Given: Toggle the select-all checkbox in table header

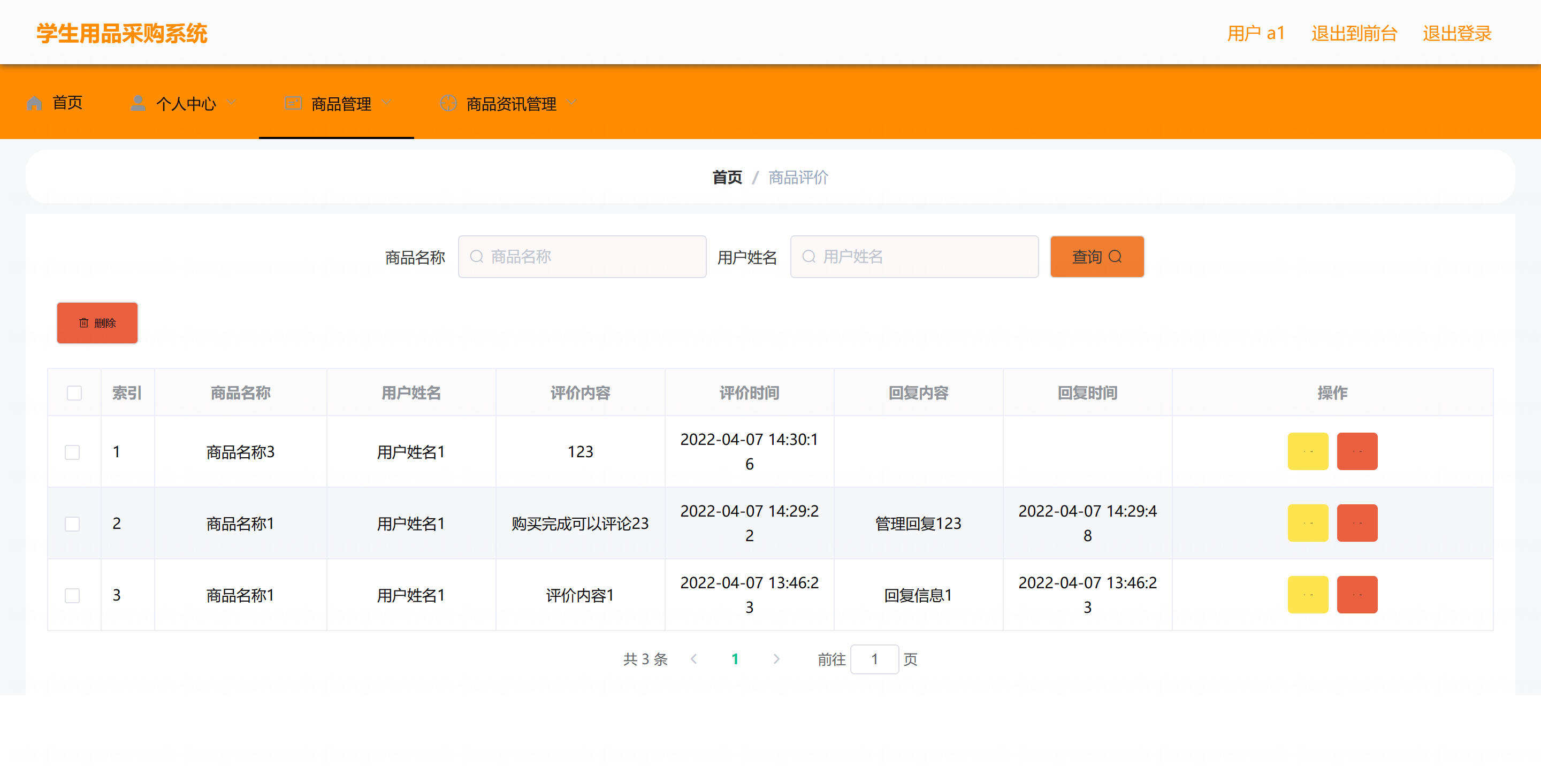Looking at the screenshot, I should pyautogui.click(x=74, y=393).
